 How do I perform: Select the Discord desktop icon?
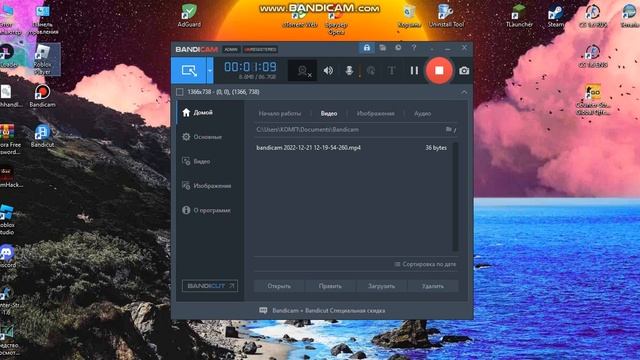tap(7, 257)
